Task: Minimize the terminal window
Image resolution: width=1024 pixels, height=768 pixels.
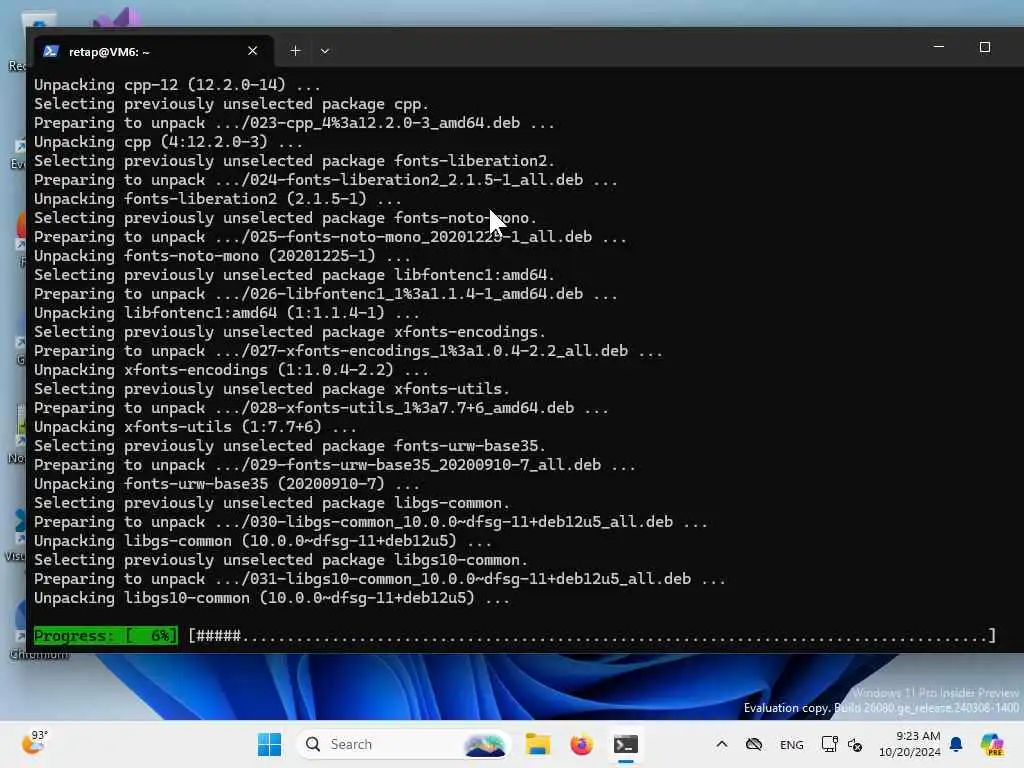Action: tap(939, 47)
